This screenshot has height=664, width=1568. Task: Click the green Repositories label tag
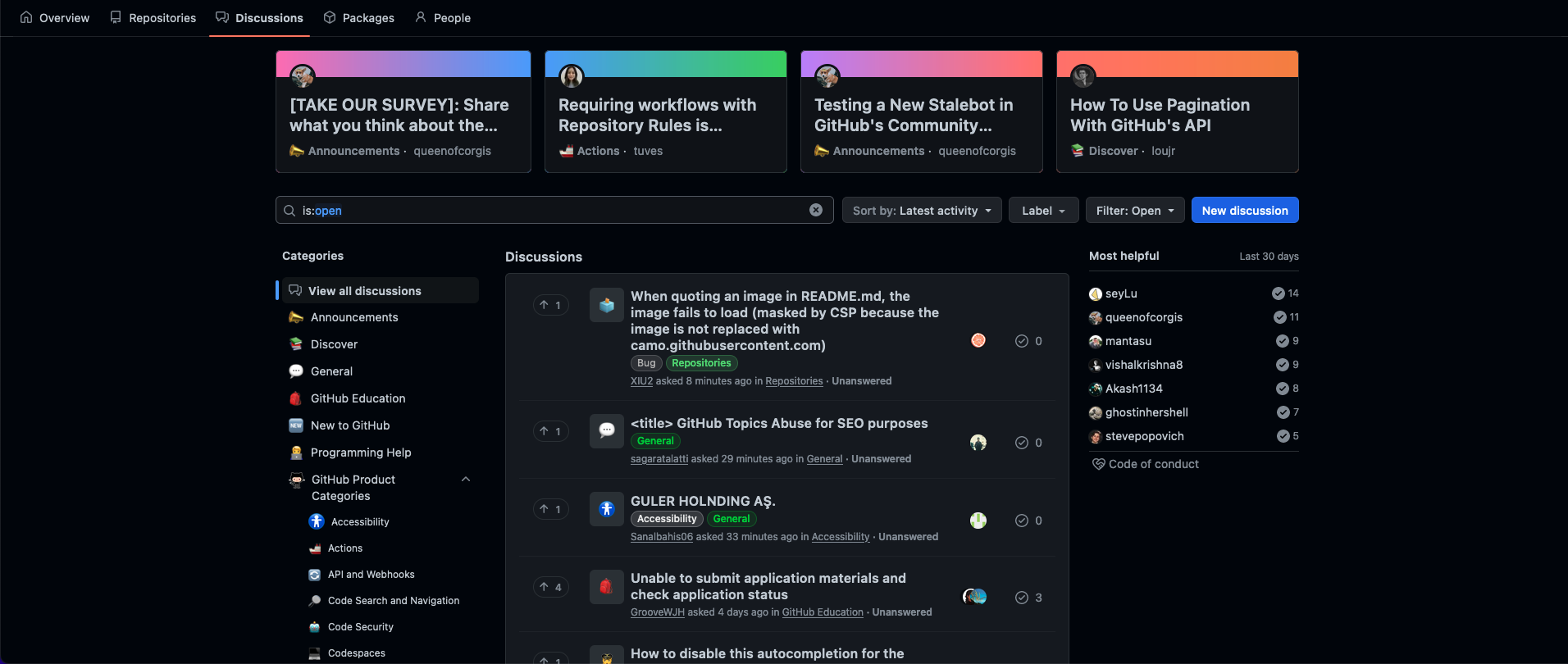tap(701, 363)
